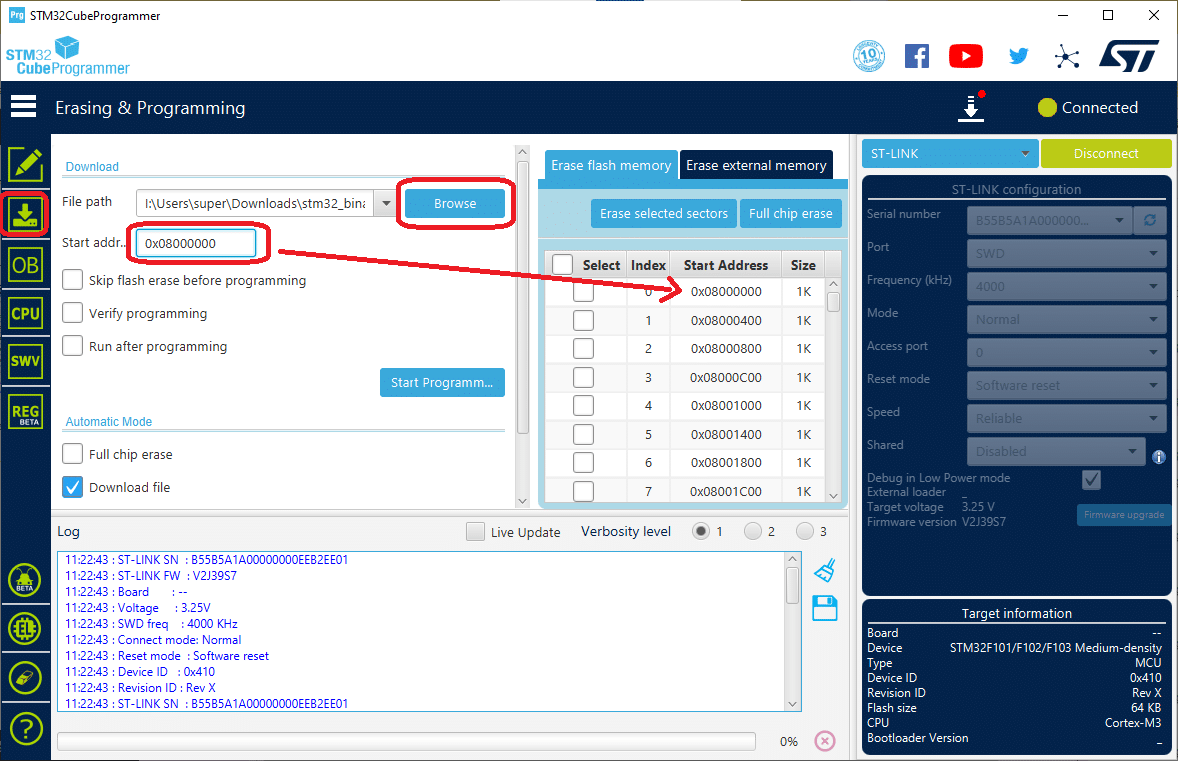Open the CPU panel
This screenshot has width=1178, height=761.
26,313
